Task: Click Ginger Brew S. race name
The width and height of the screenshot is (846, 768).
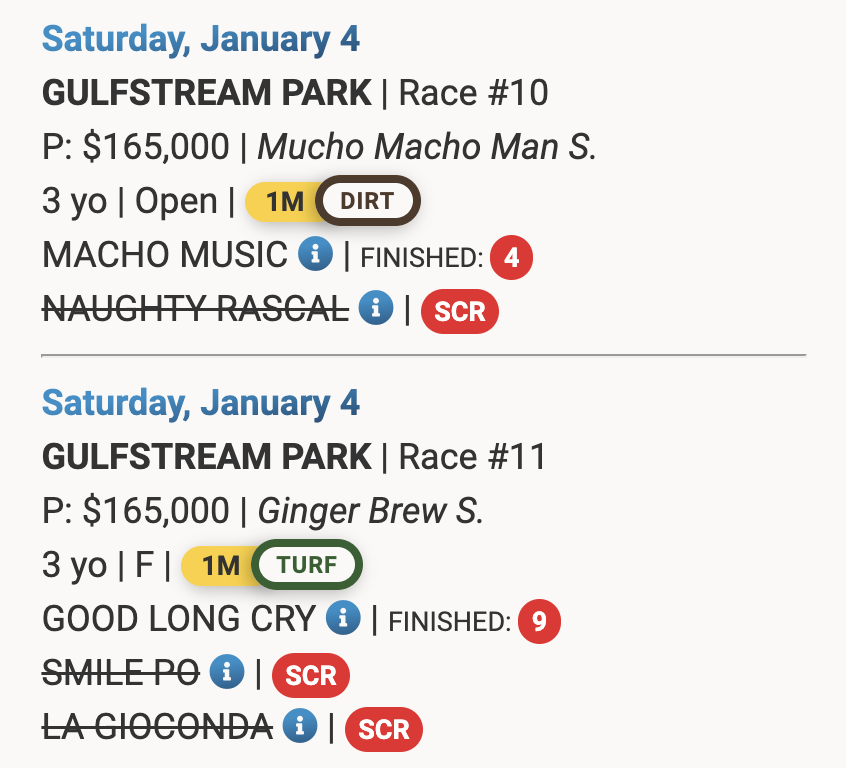Action: click(371, 511)
